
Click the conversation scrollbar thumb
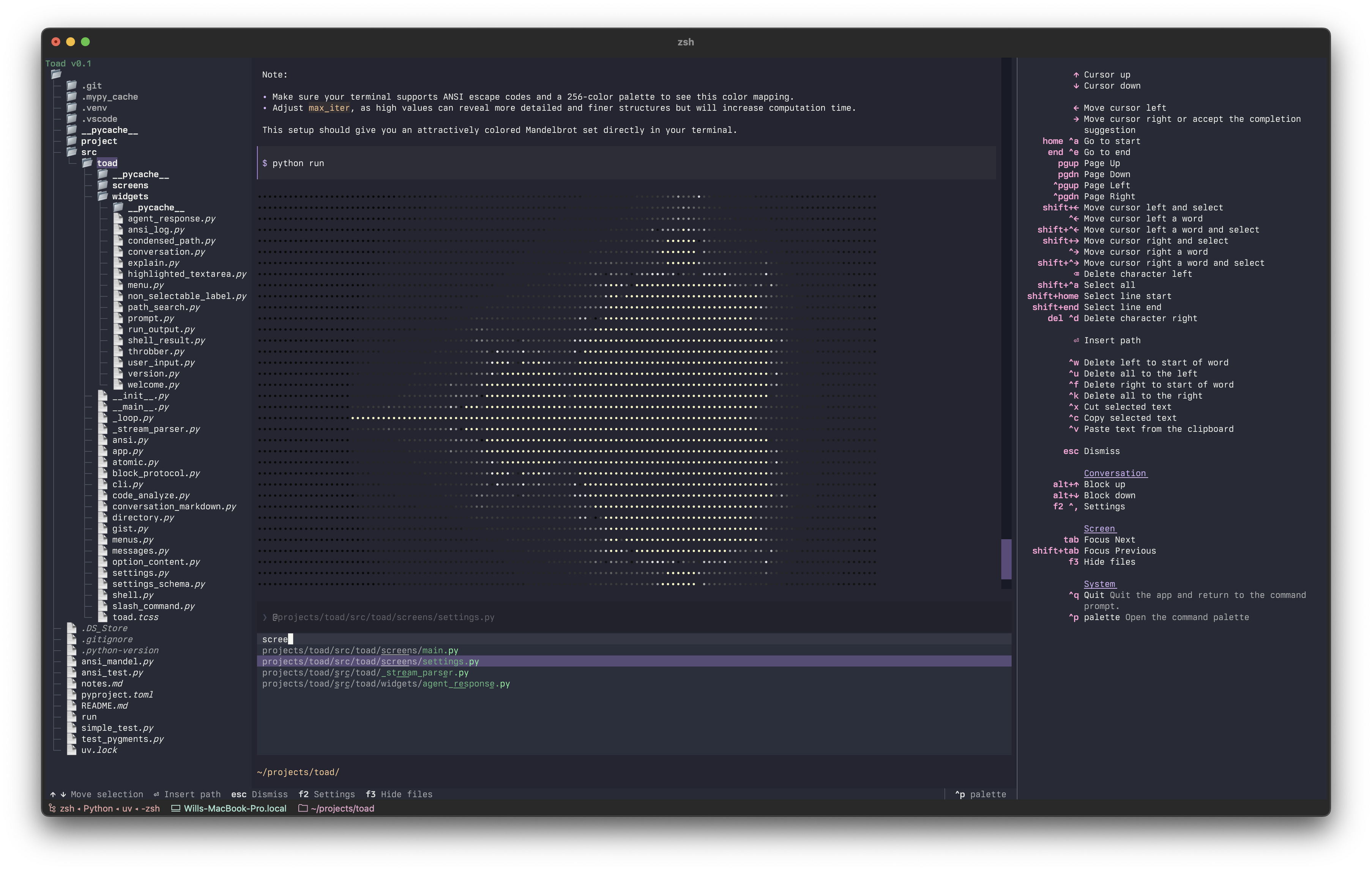coord(1006,559)
